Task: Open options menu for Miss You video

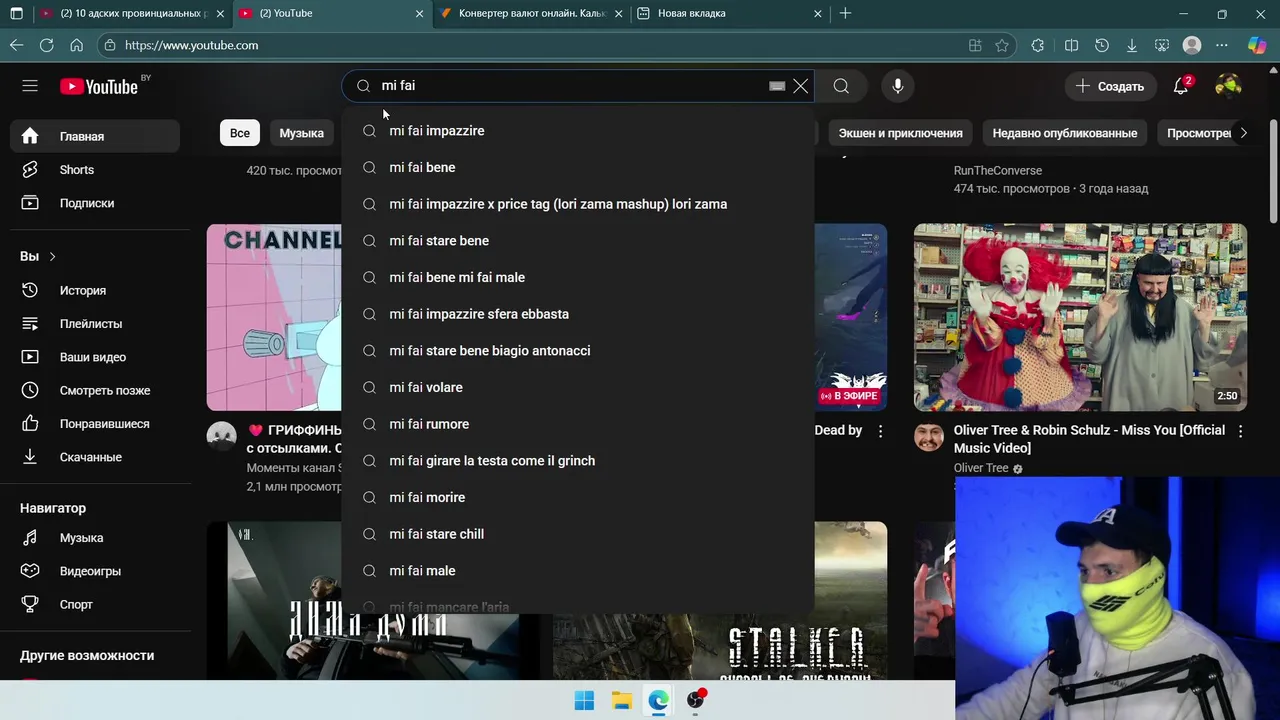Action: (x=1241, y=431)
